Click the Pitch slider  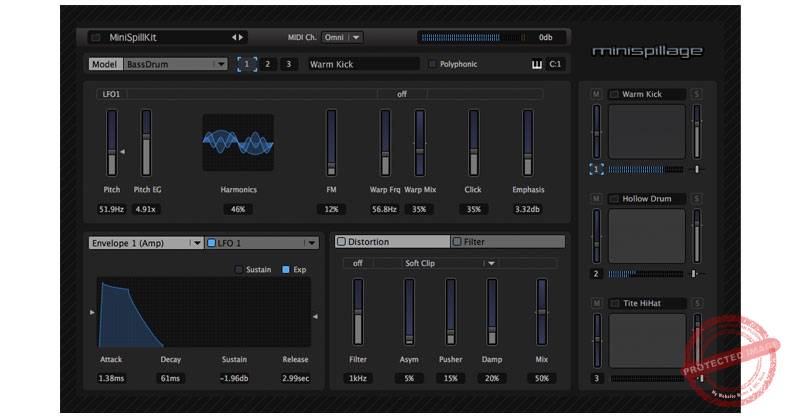[x=112, y=143]
